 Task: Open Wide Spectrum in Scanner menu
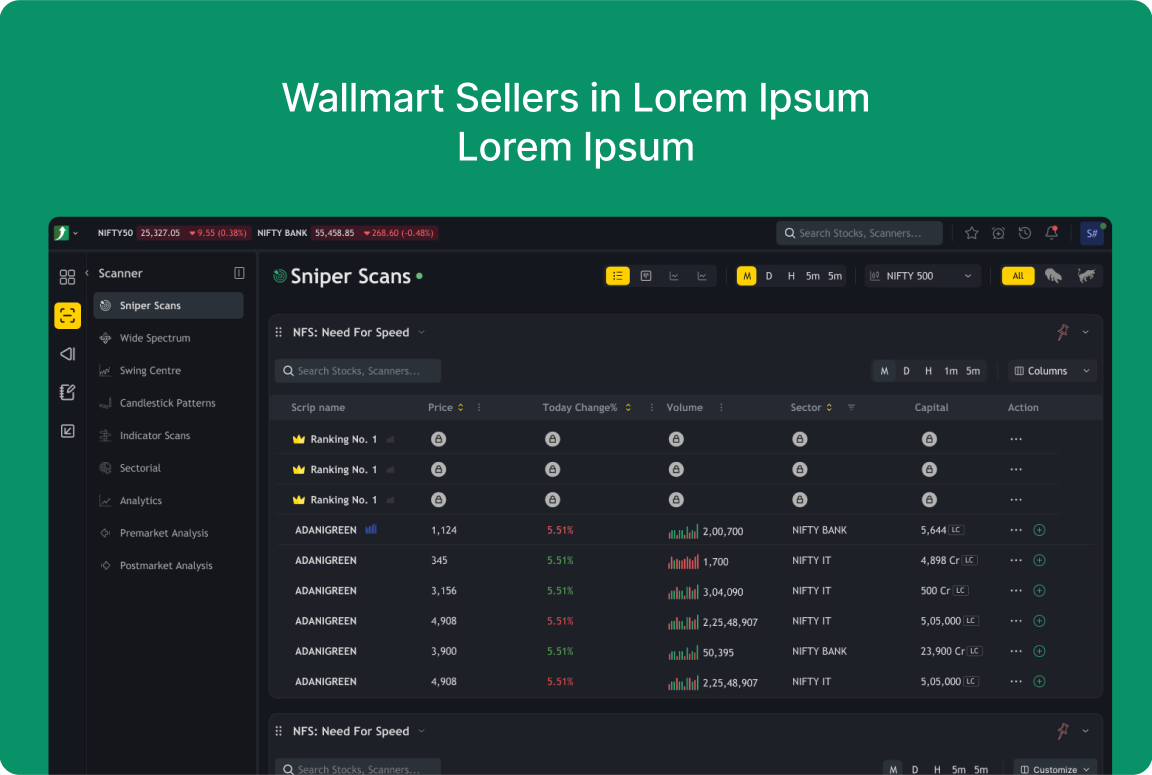(155, 338)
